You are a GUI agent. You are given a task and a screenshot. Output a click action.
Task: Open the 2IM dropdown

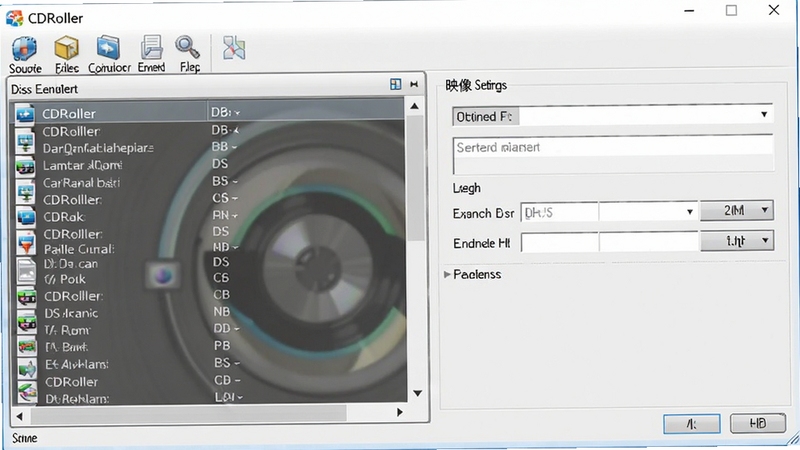pos(737,210)
